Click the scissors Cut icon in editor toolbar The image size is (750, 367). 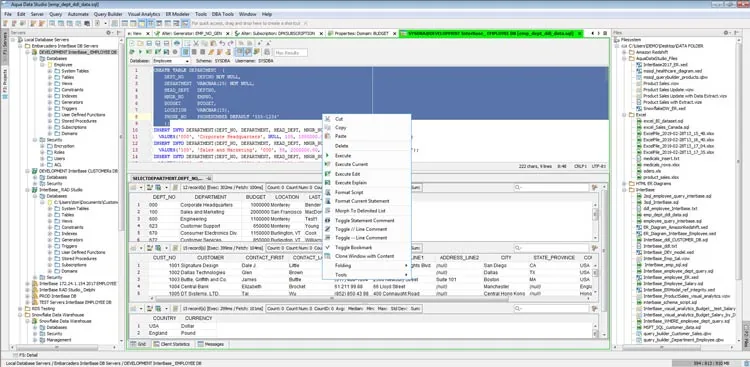tap(196, 44)
